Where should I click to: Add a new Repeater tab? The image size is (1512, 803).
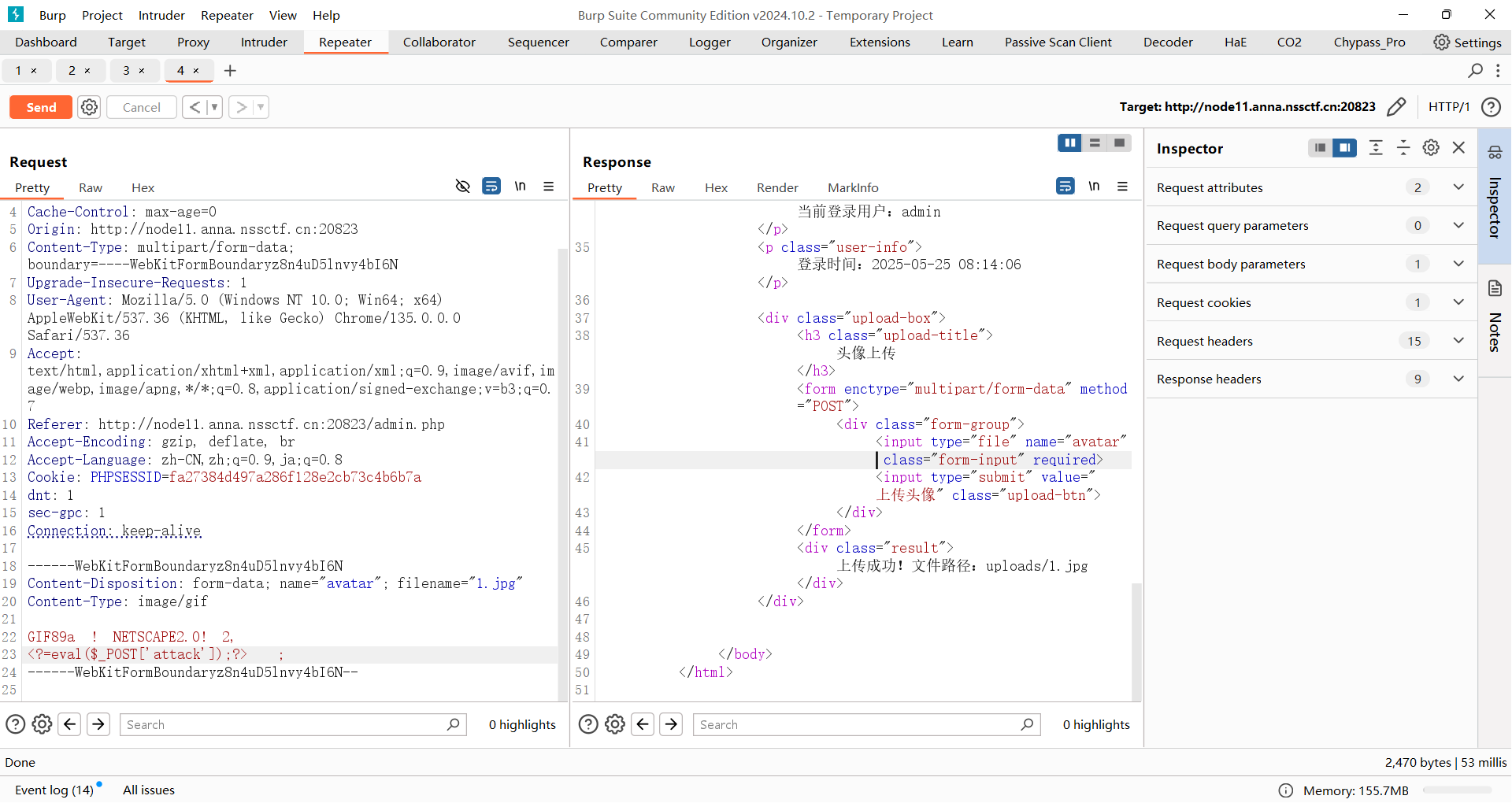pyautogui.click(x=230, y=71)
